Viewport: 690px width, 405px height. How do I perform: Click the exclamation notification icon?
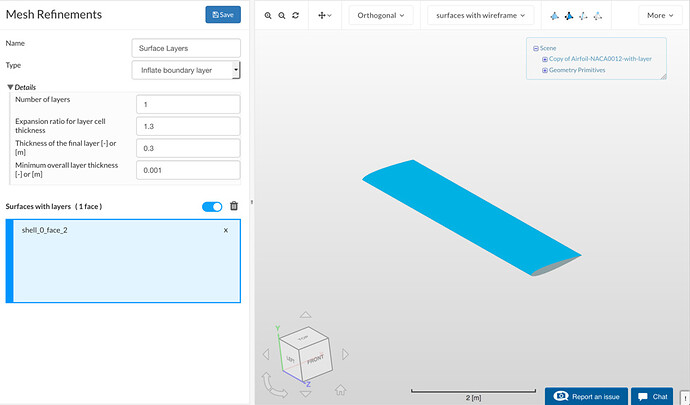[685, 398]
